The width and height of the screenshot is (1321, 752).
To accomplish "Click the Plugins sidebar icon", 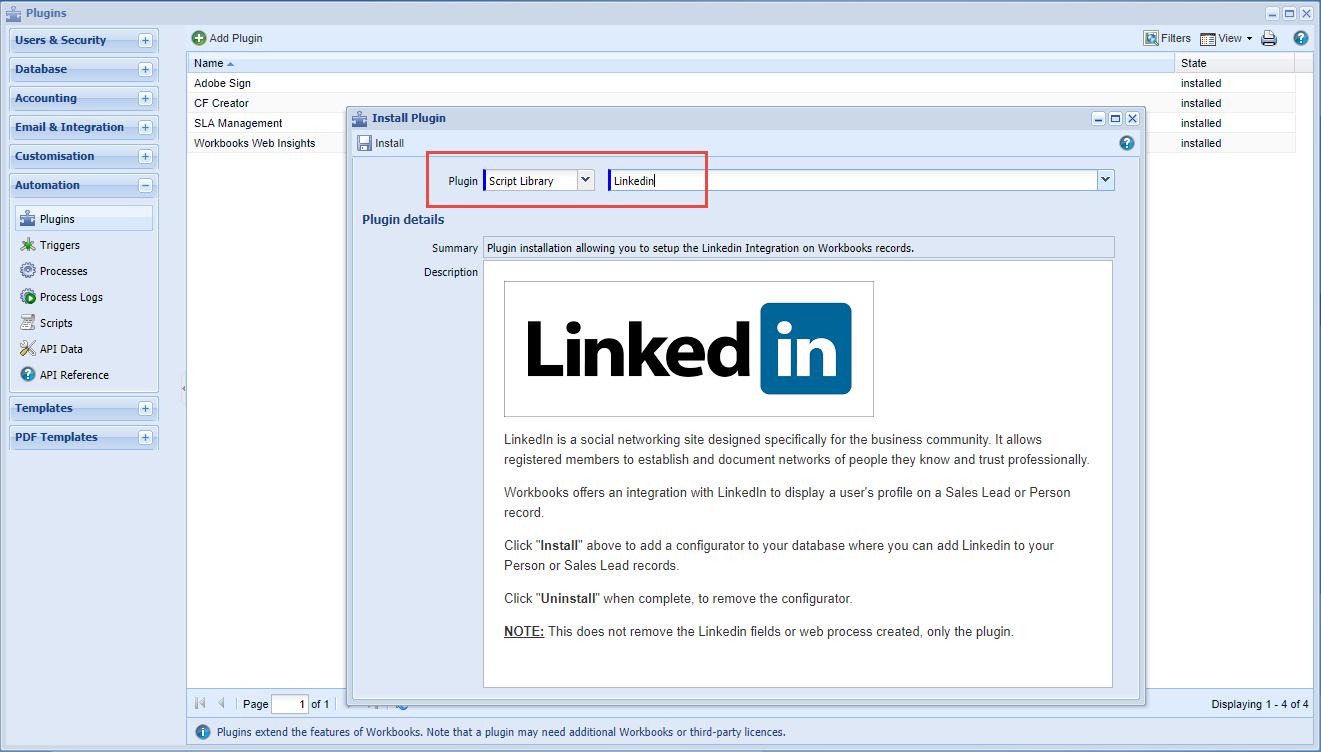I will click(28, 219).
